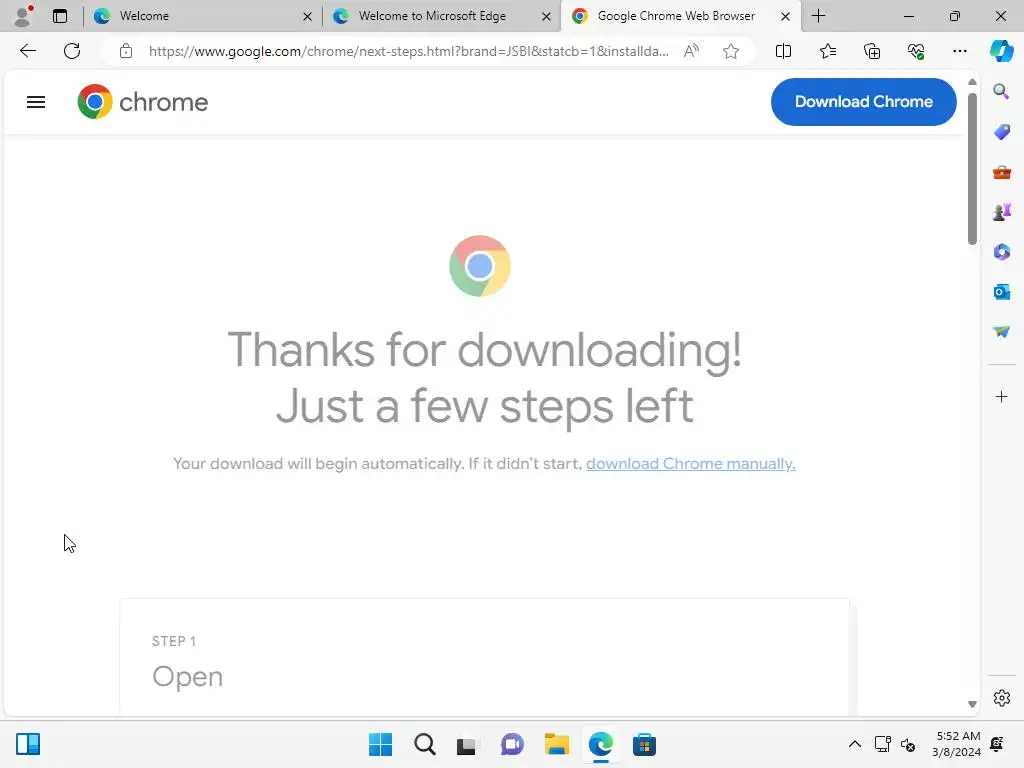
Task: Open Chat from the taskbar
Action: [512, 744]
